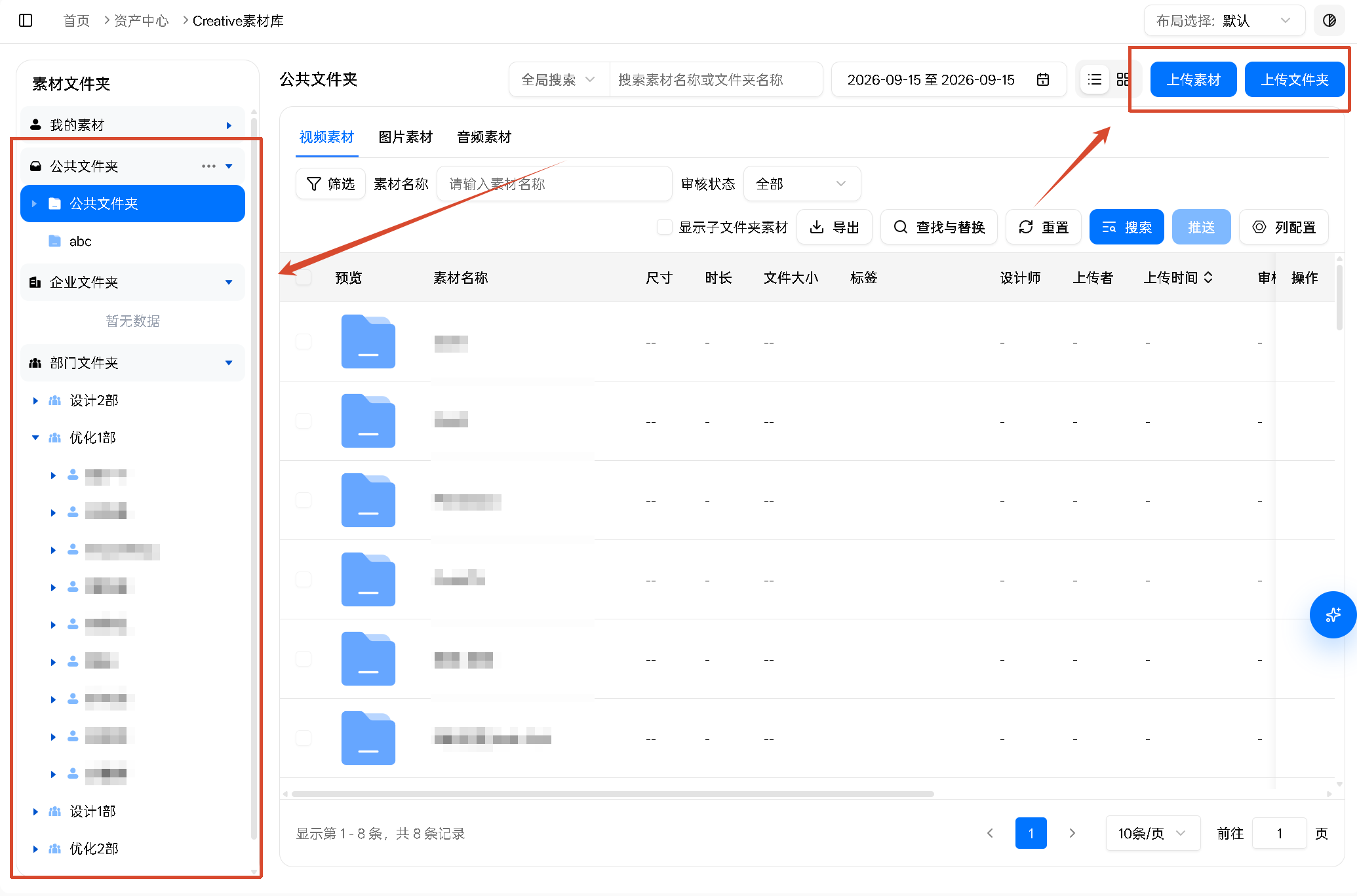Check the third folder row checkbox
The width and height of the screenshot is (1357, 896).
(x=304, y=499)
